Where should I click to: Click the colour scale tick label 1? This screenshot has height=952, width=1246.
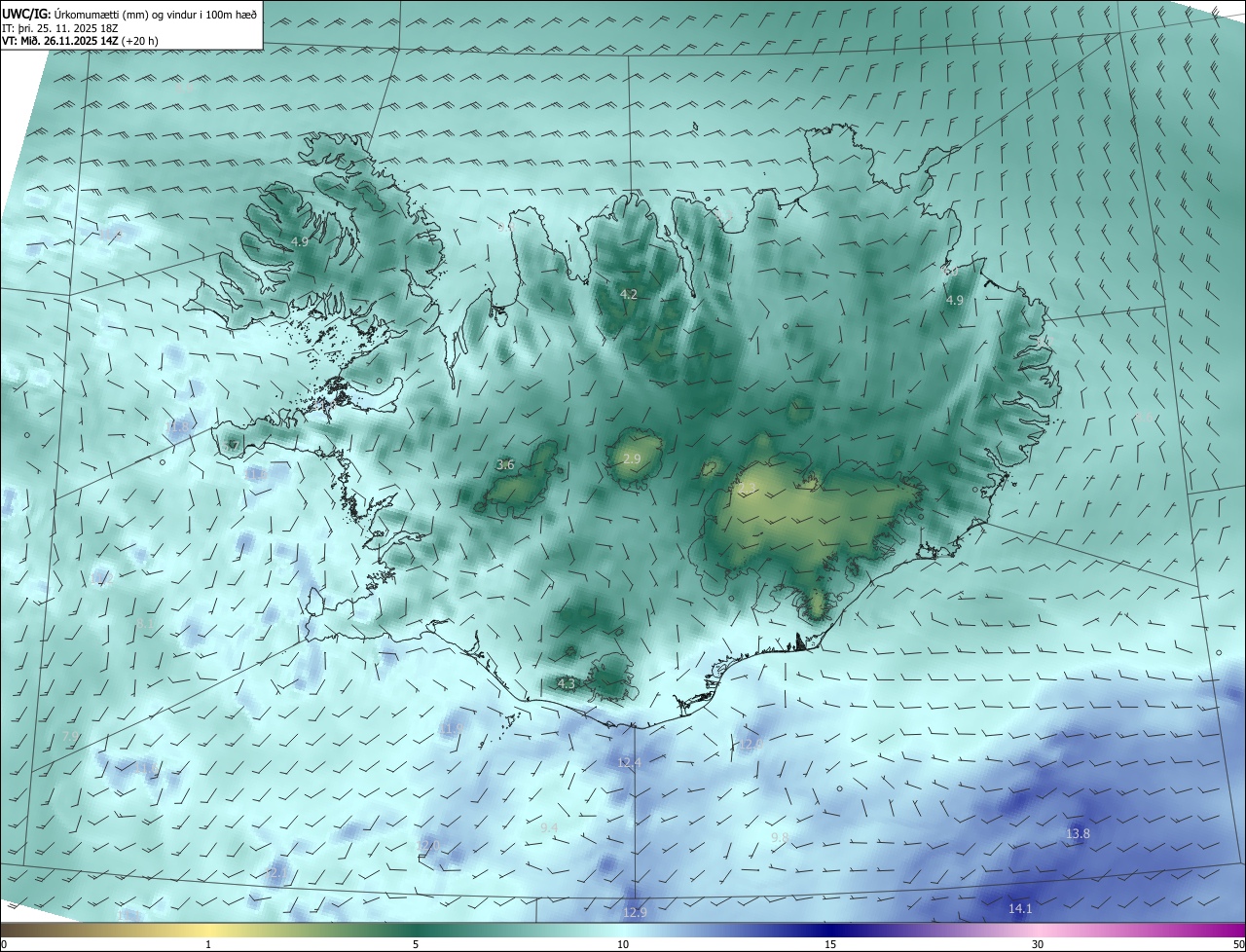(x=208, y=944)
